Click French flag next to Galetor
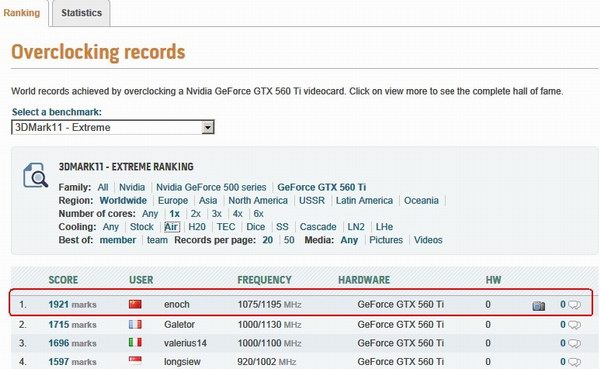This screenshot has width=600, height=369. (135, 324)
